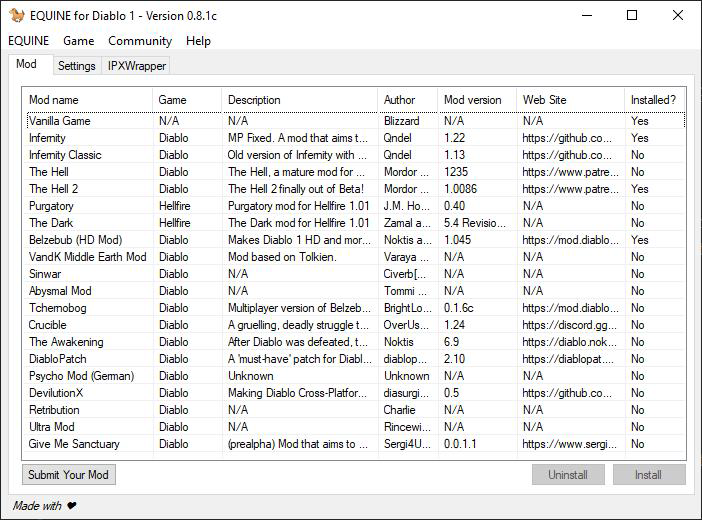Click the EQUINE horse icon in title bar
Screen dimensions: 702x520
coord(17,15)
